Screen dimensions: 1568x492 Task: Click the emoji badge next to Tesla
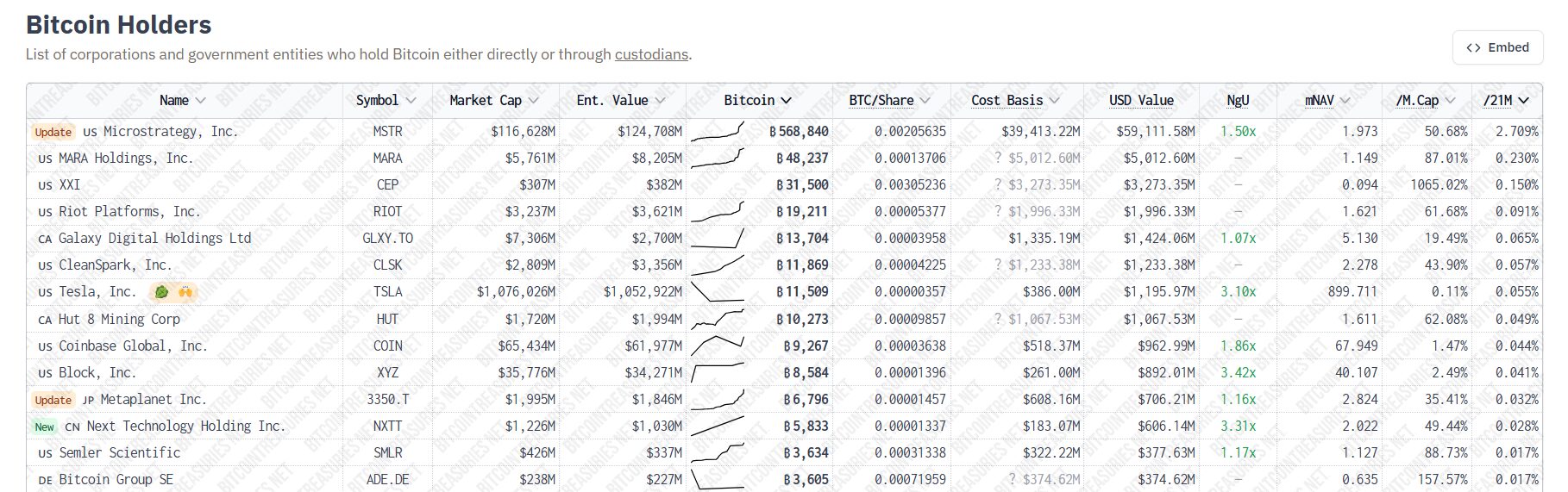pyautogui.click(x=173, y=292)
